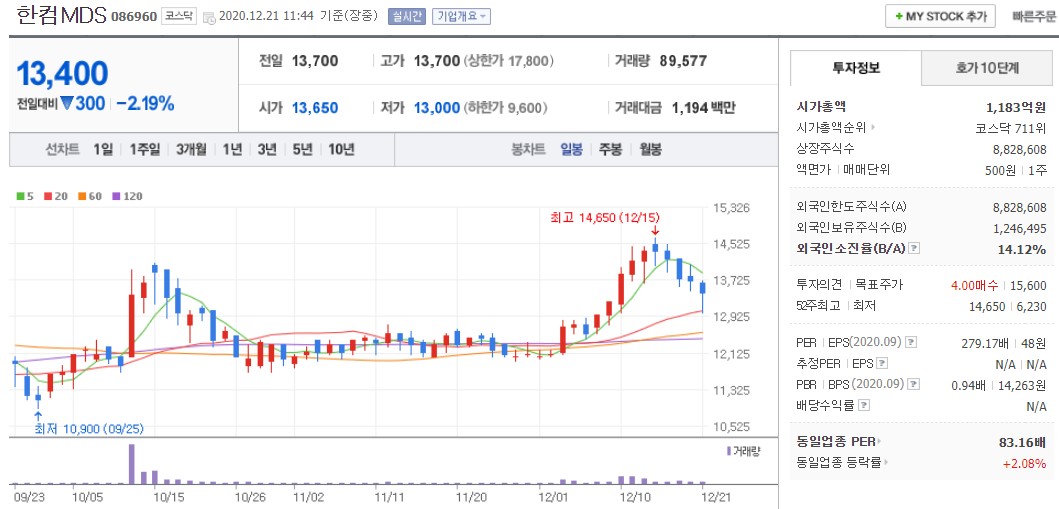Click the target price 15,600
The width and height of the screenshot is (1059, 509).
click(x=1029, y=286)
